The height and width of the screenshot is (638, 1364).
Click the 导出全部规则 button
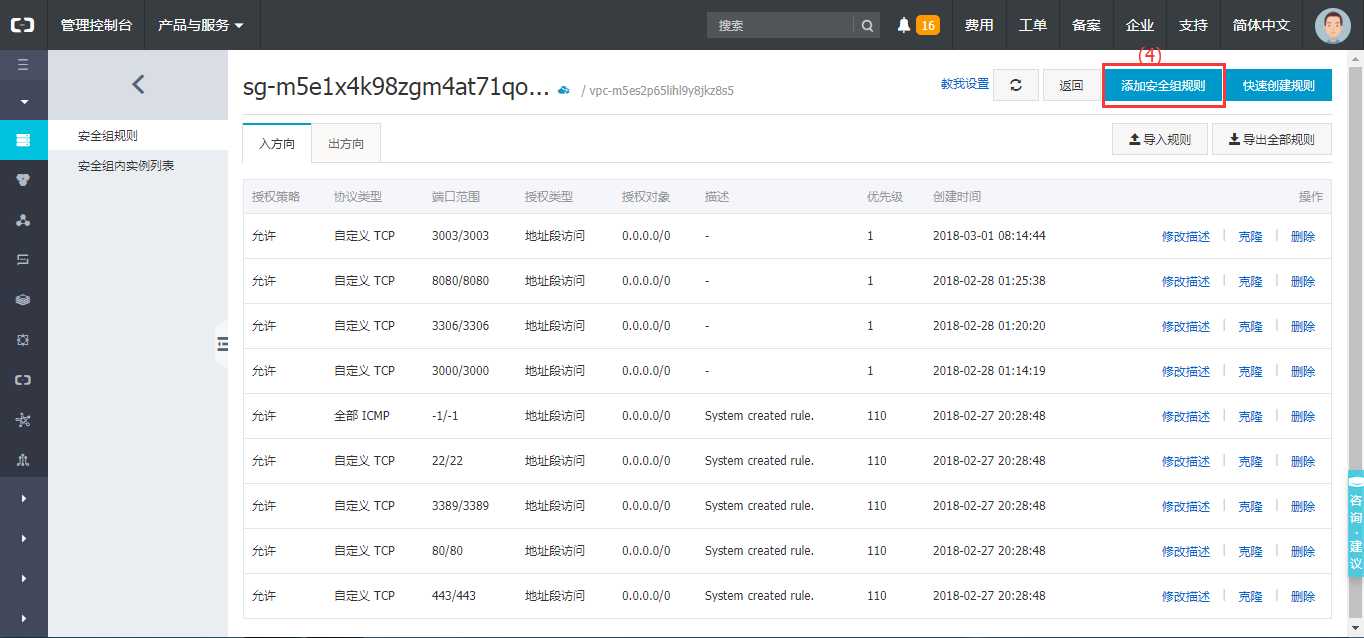point(1272,140)
